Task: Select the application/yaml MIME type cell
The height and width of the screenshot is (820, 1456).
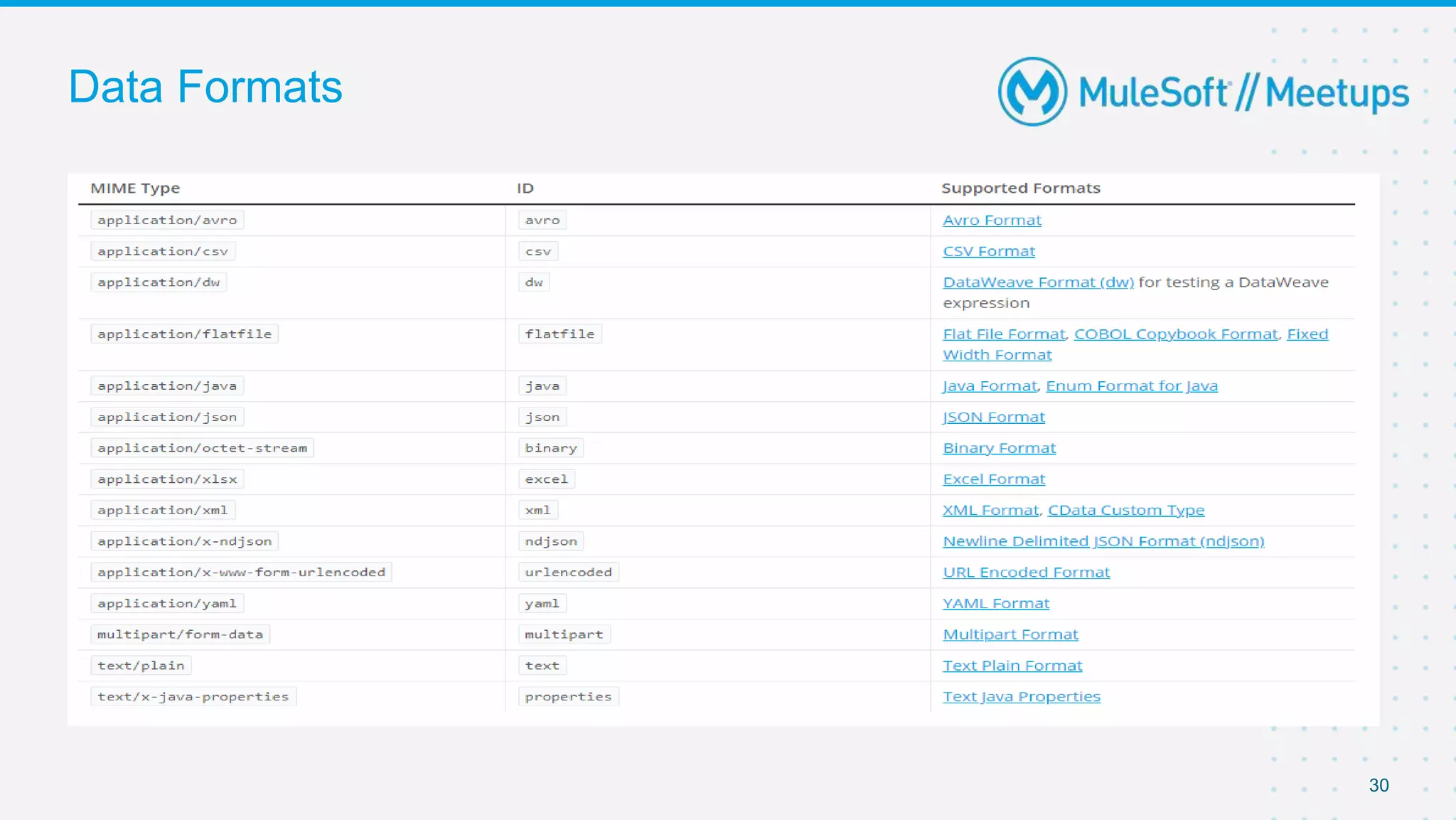Action: point(167,604)
